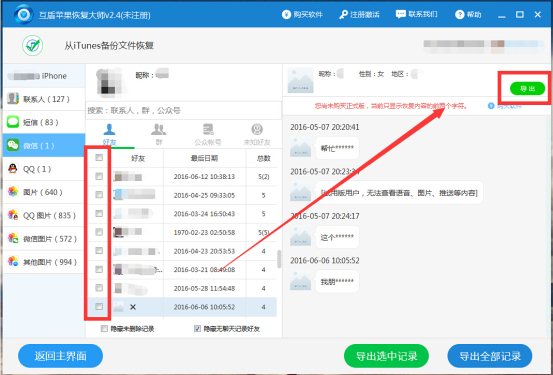Switch to the 好友 tab
The image size is (553, 375).
[109, 135]
